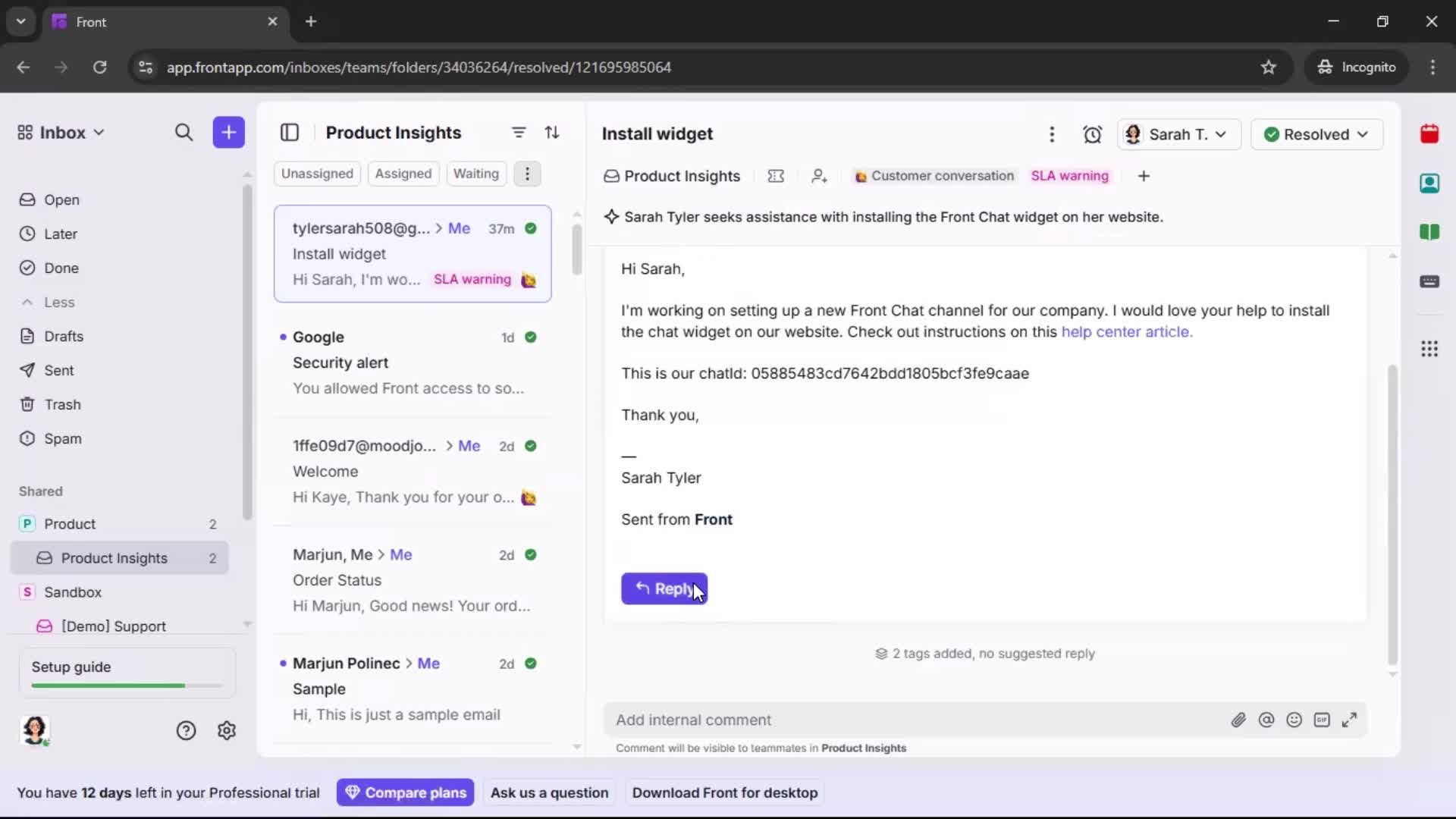Screen dimensions: 1456x819
Task: Open the snooze reminder clock icon
Action: pos(1093,134)
